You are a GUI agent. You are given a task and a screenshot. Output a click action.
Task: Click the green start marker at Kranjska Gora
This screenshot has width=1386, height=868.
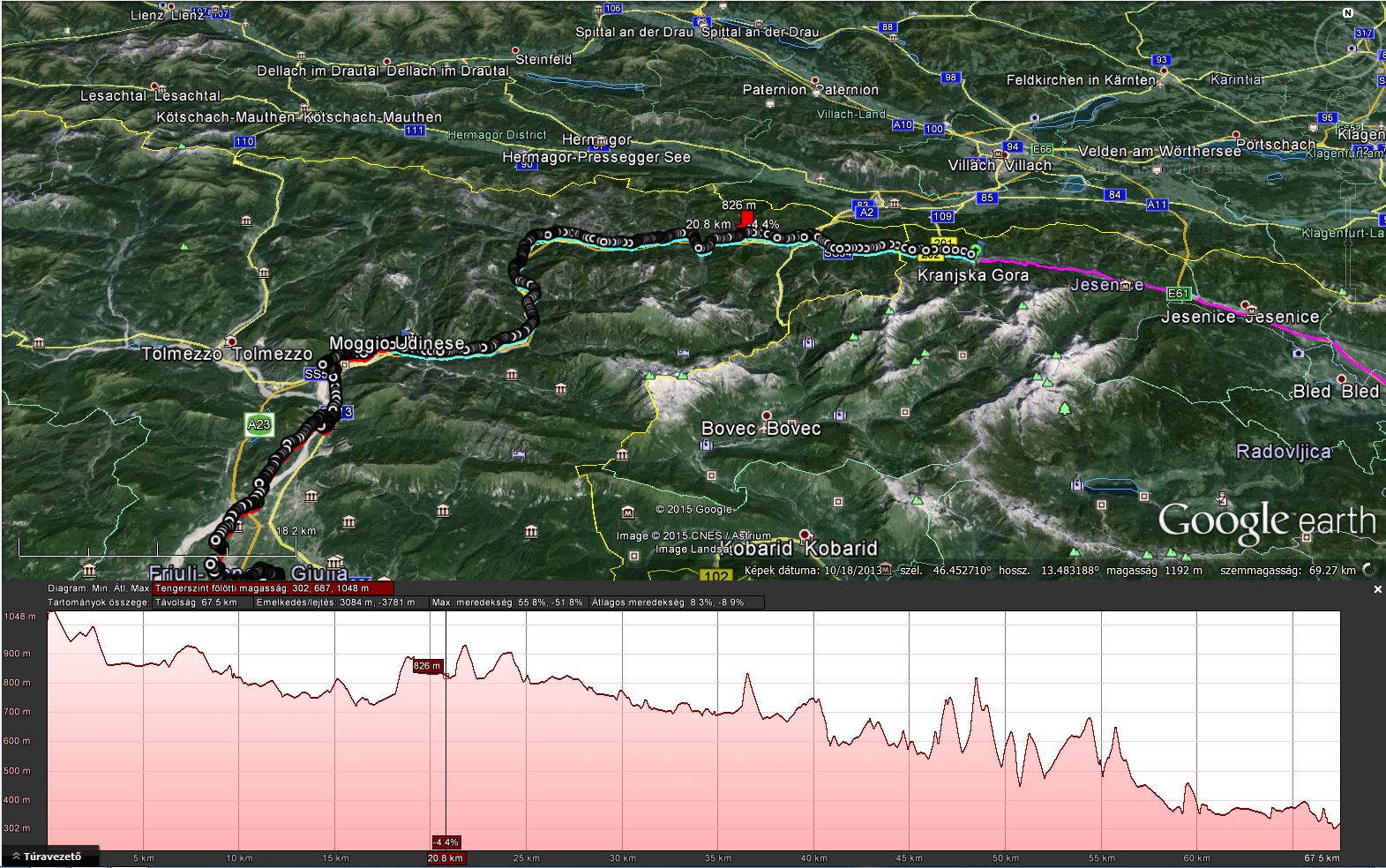pyautogui.click(x=975, y=251)
